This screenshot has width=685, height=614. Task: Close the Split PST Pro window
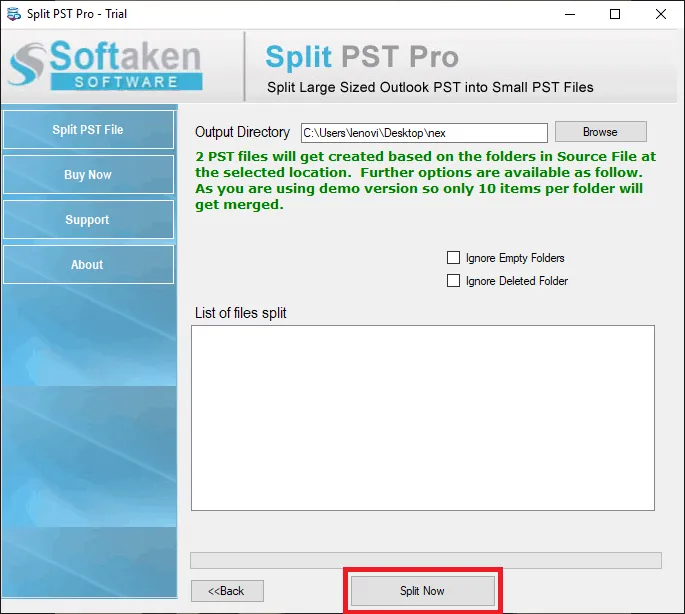pos(661,14)
